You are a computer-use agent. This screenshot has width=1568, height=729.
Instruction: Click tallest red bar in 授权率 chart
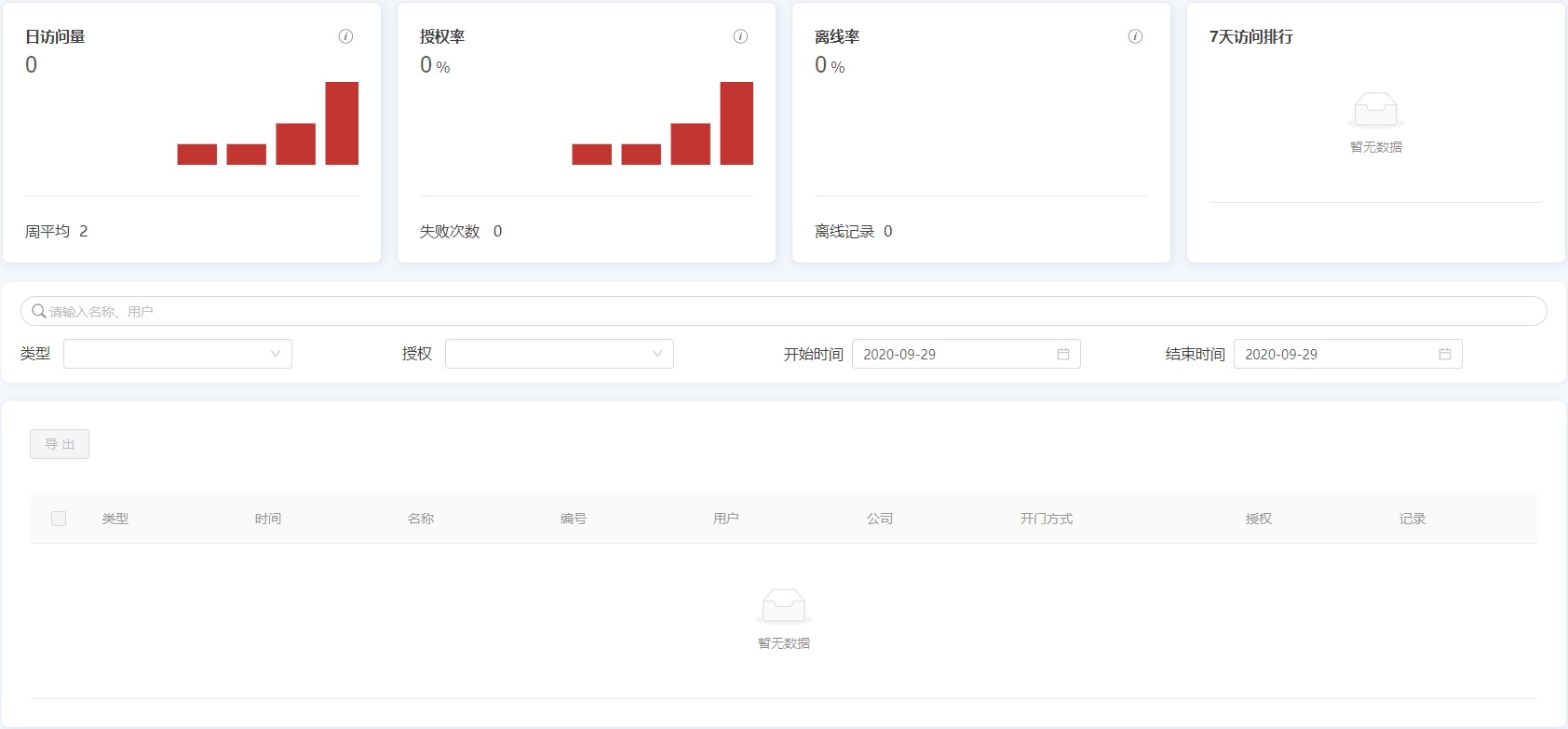[x=737, y=123]
